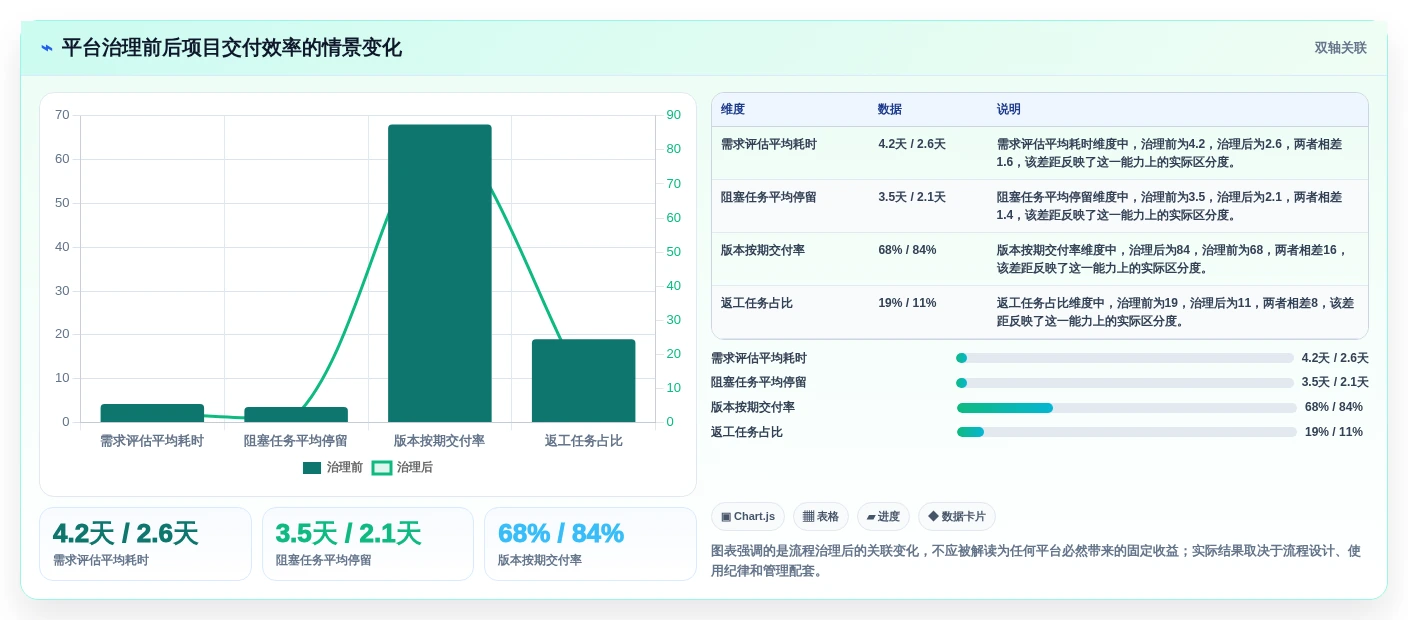Image resolution: width=1408 pixels, height=620 pixels.
Task: Select the 进度 tag chip
Action: (883, 516)
